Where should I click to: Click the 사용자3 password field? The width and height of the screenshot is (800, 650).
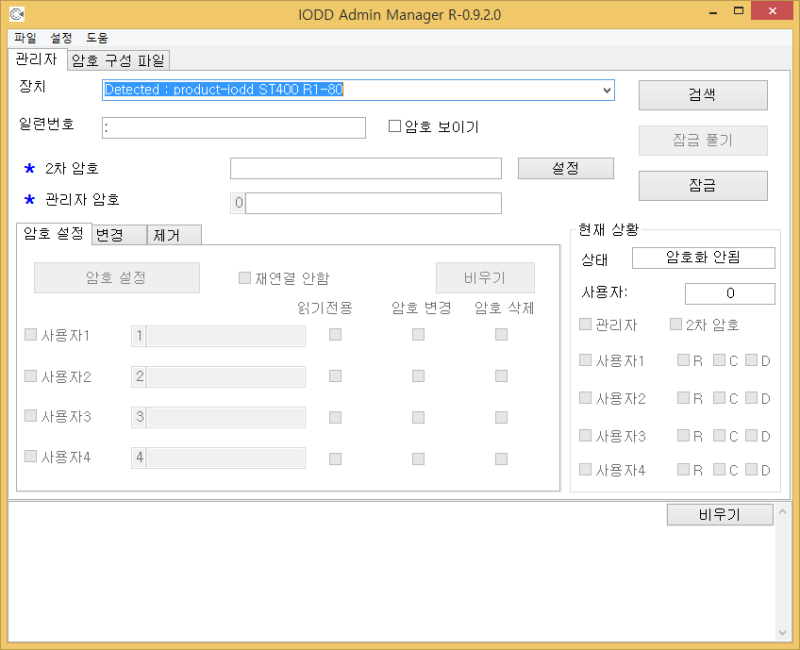[226, 417]
